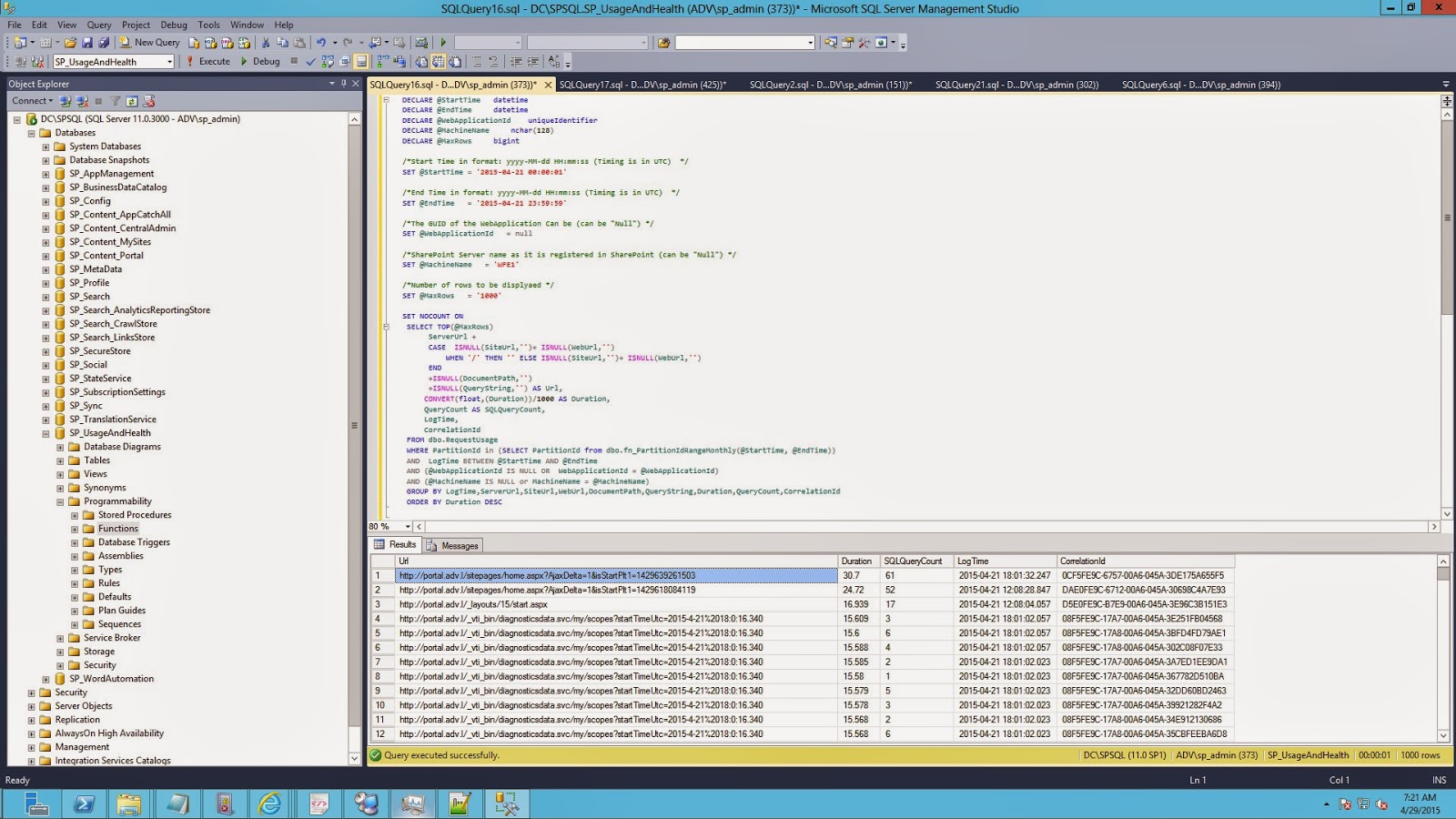
Task: Click the Parse query checkmark icon
Action: click(310, 62)
